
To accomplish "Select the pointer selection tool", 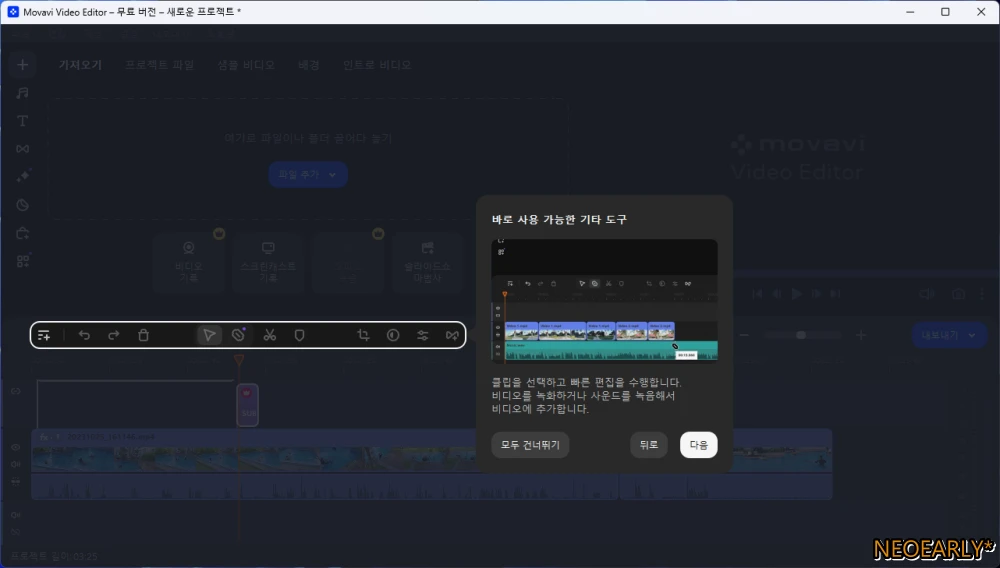I will (x=209, y=335).
